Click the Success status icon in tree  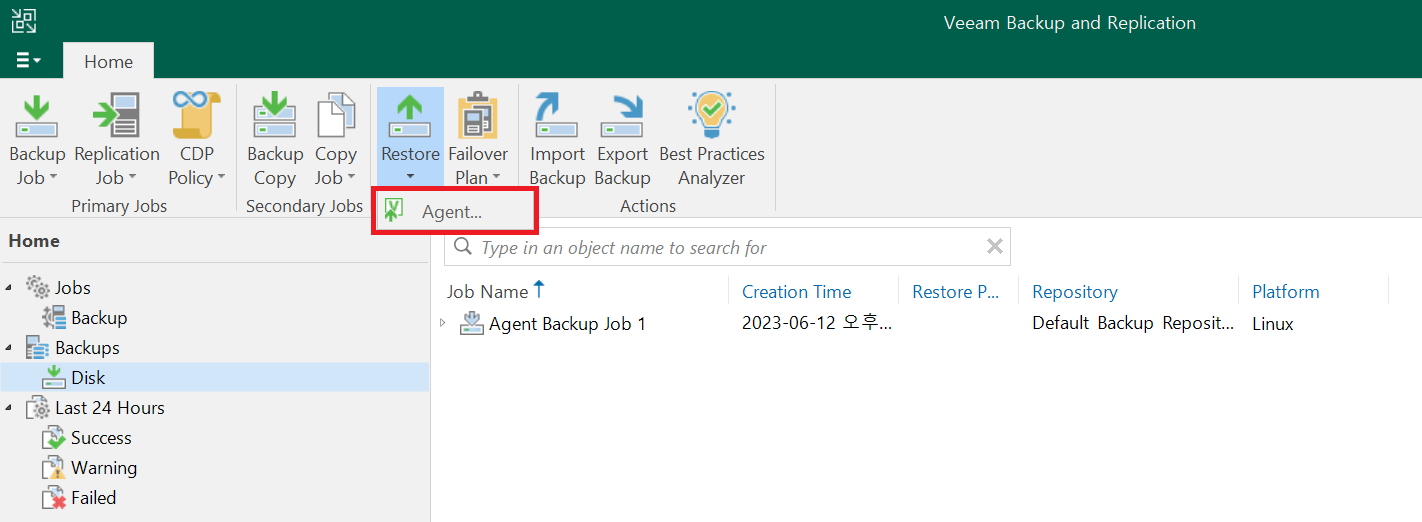coord(54,438)
